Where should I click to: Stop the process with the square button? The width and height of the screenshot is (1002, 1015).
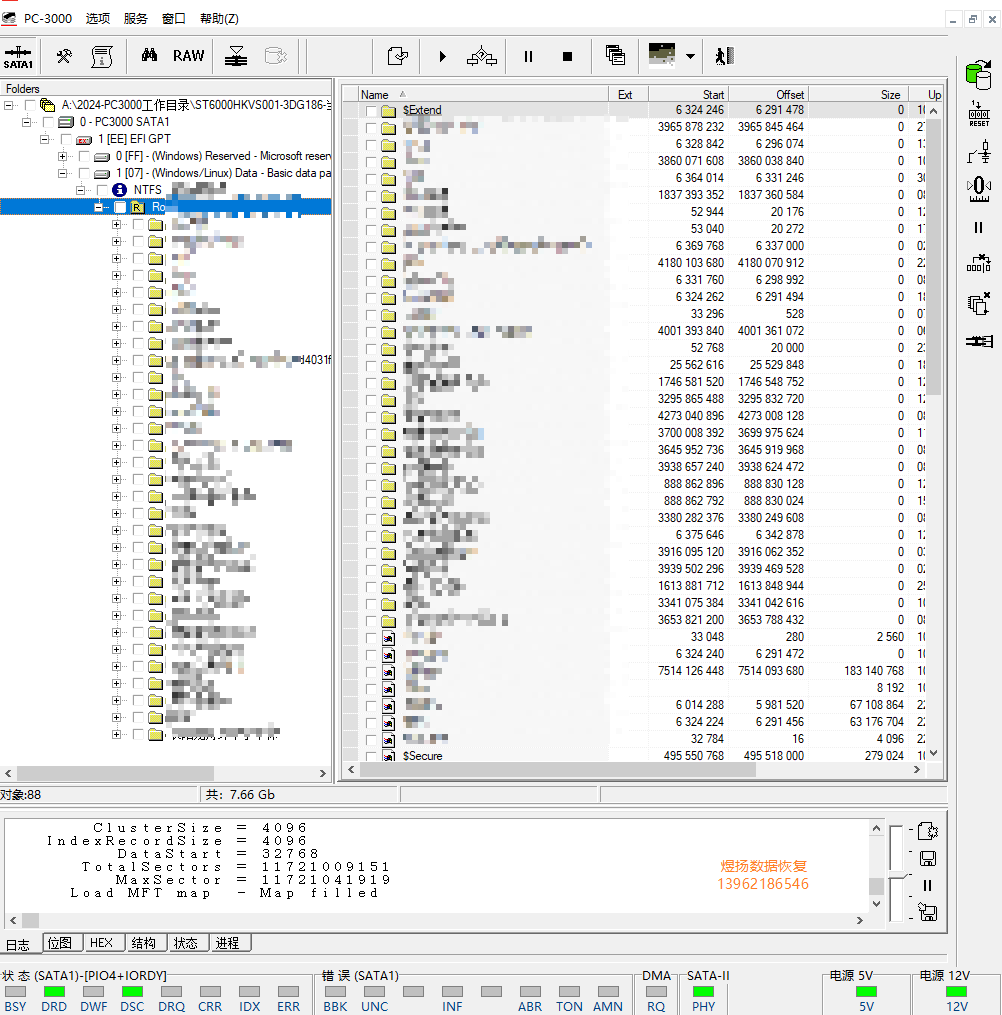pos(568,57)
